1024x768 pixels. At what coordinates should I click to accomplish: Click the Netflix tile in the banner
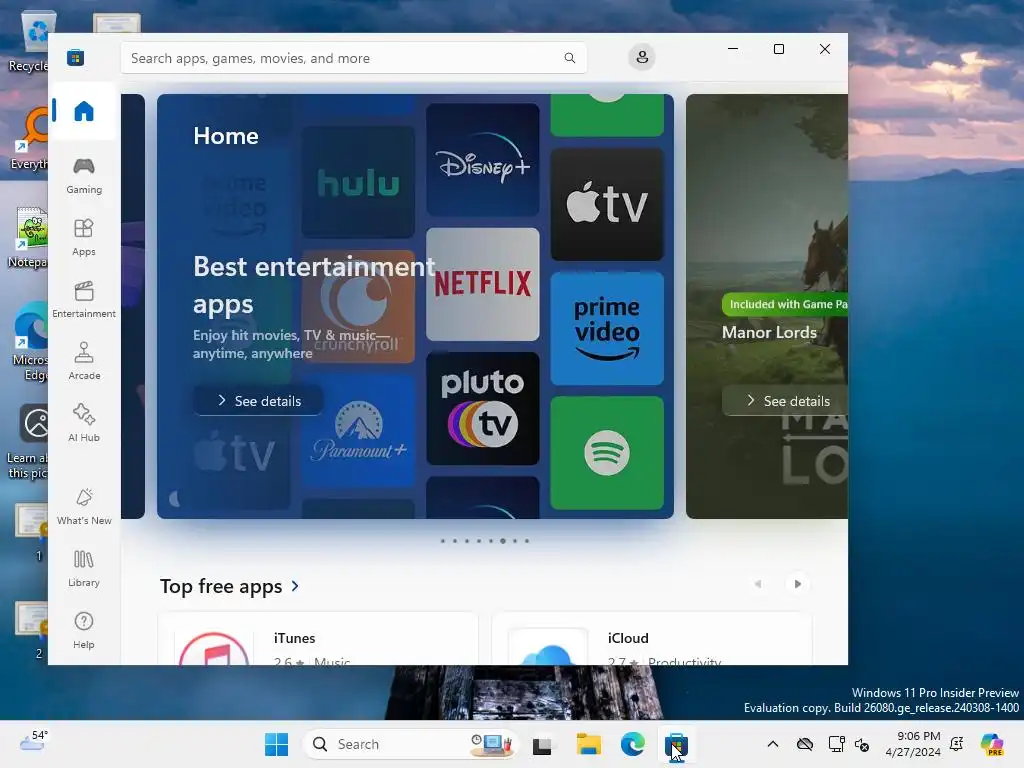point(483,284)
